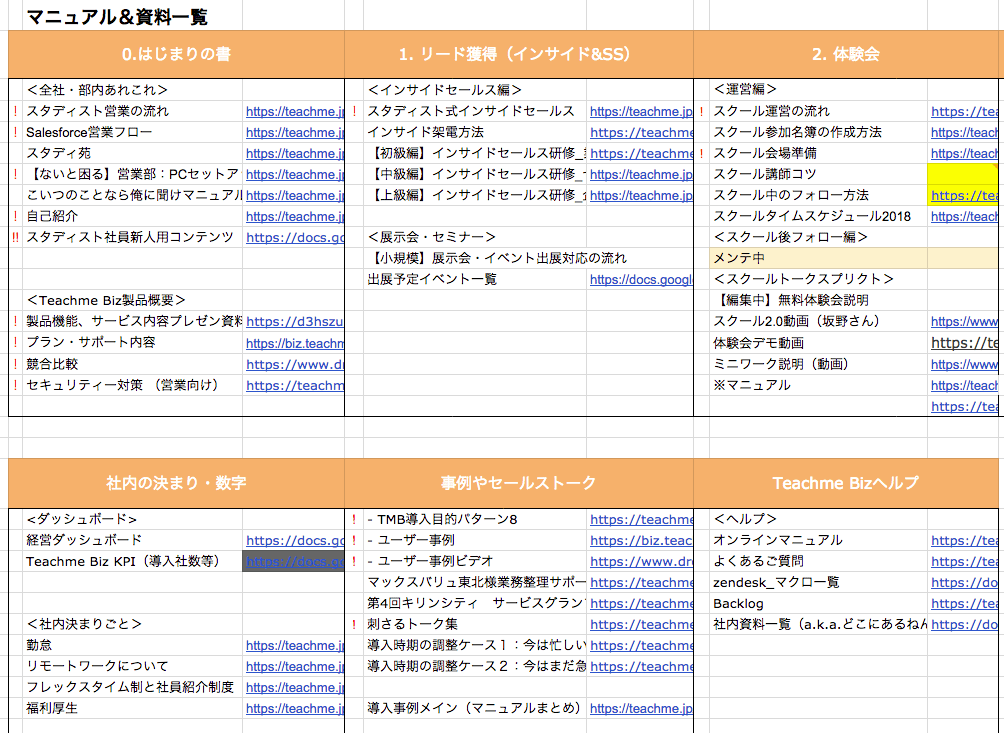Screen dimensions: 1004x733
Task: Open the スクール運営の流れ link
Action: 964,111
